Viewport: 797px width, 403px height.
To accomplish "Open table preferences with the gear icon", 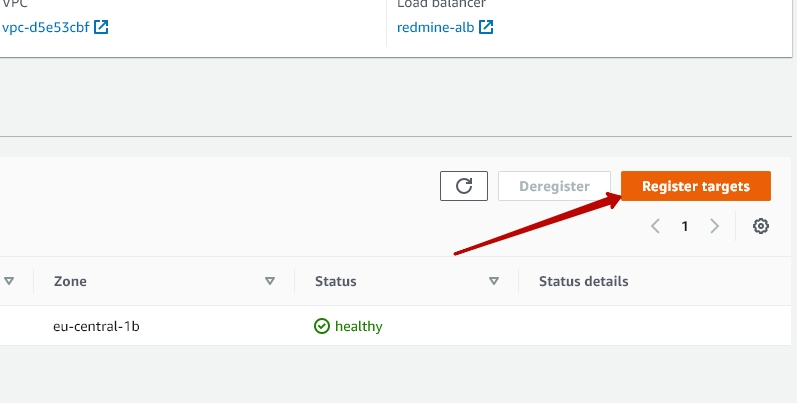I will click(x=761, y=226).
